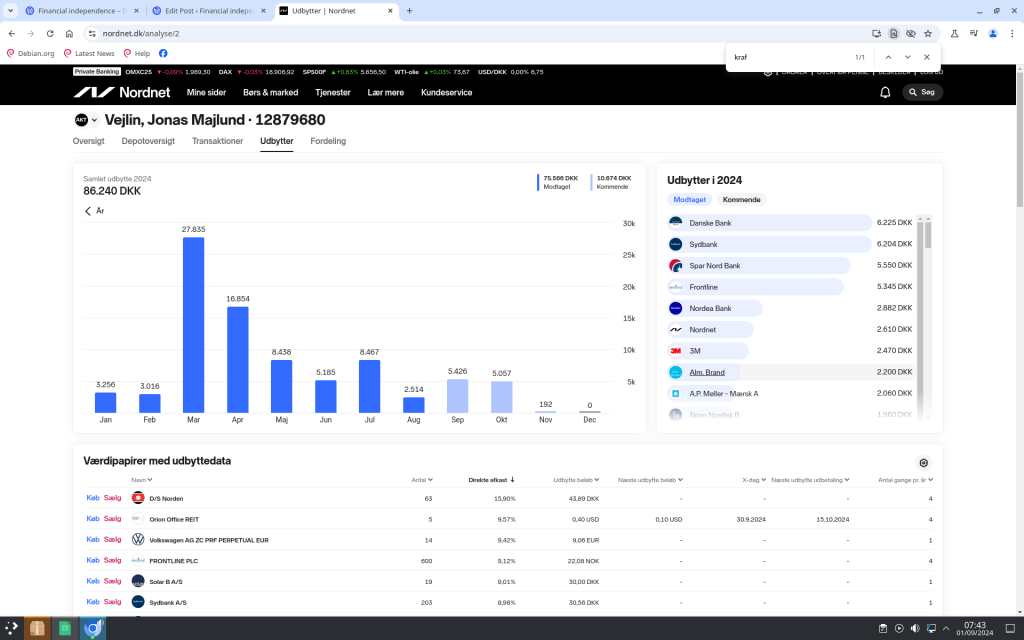Click the dividend list scrollbar

click(927, 235)
